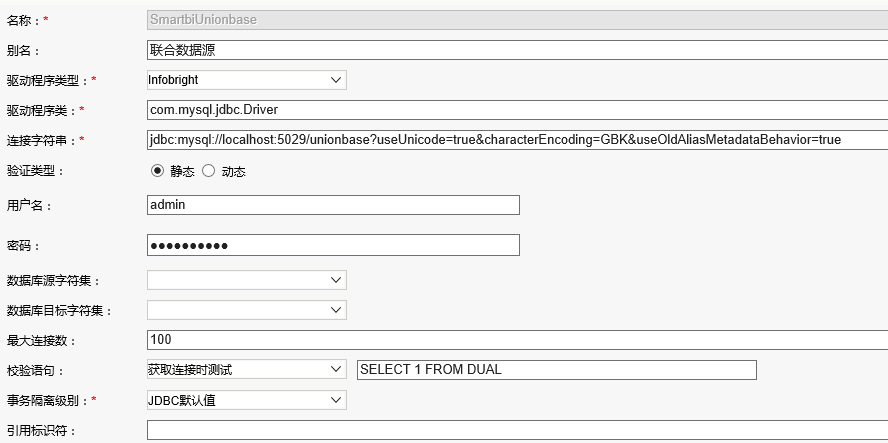This screenshot has width=888, height=443.
Task: Open the 校验语句 获取连接时测试 dropdown
Action: coord(247,370)
